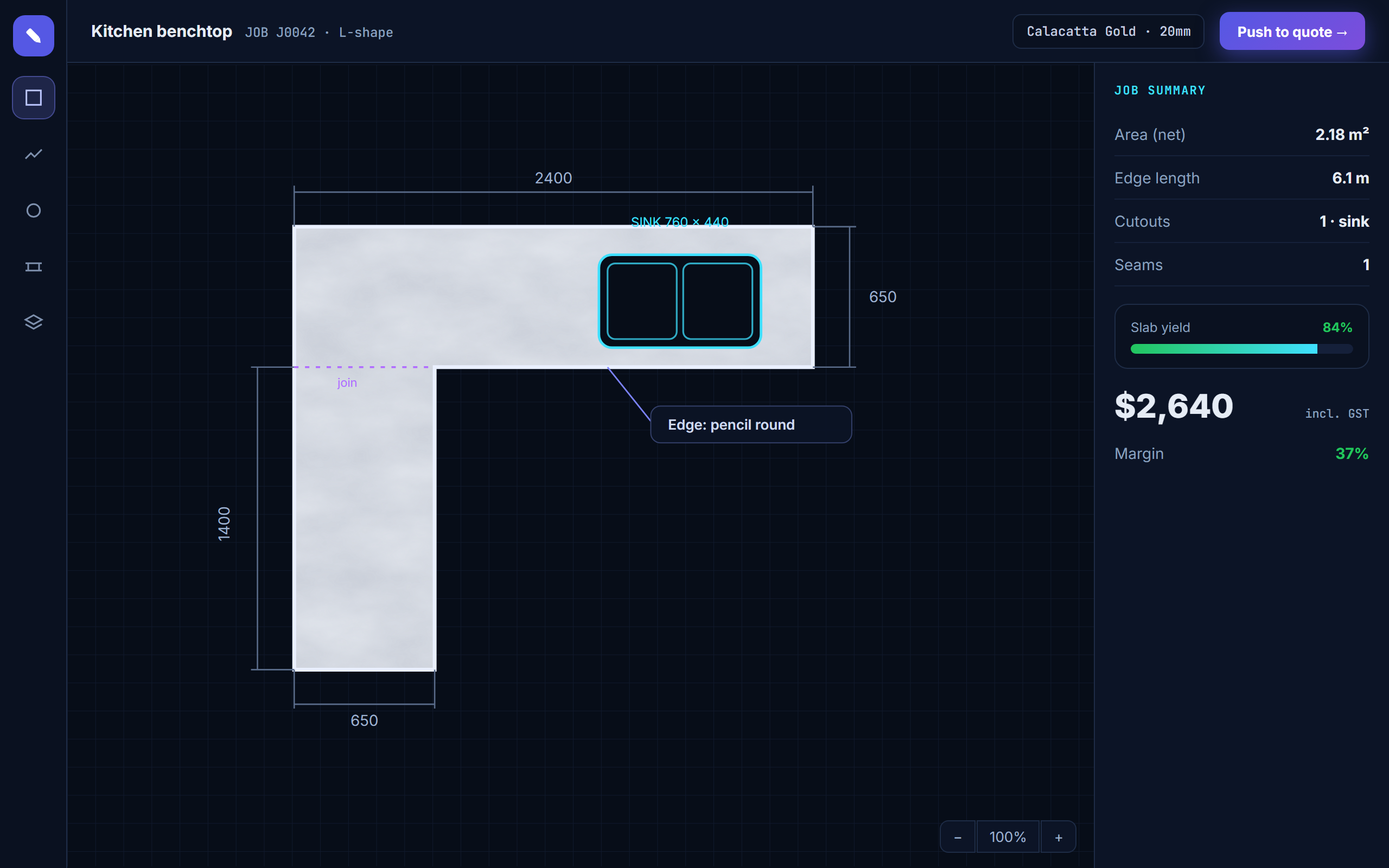
Task: Click the 84% slab yield value
Action: tap(1337, 327)
